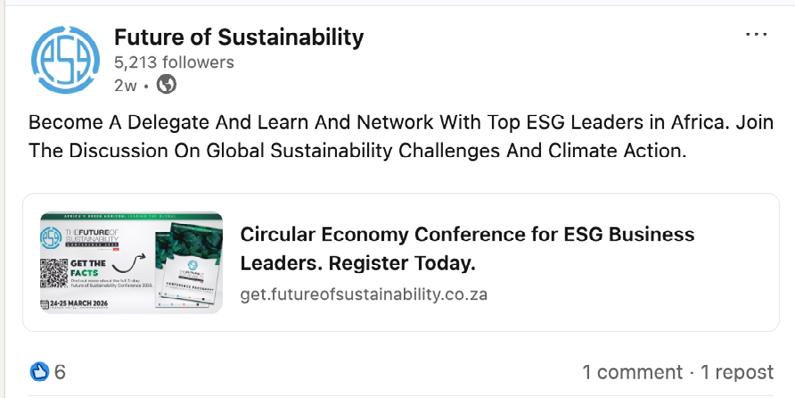The height and width of the screenshot is (398, 795).
Task: Click the brochure cover graphic in thumbnail
Action: click(189, 265)
